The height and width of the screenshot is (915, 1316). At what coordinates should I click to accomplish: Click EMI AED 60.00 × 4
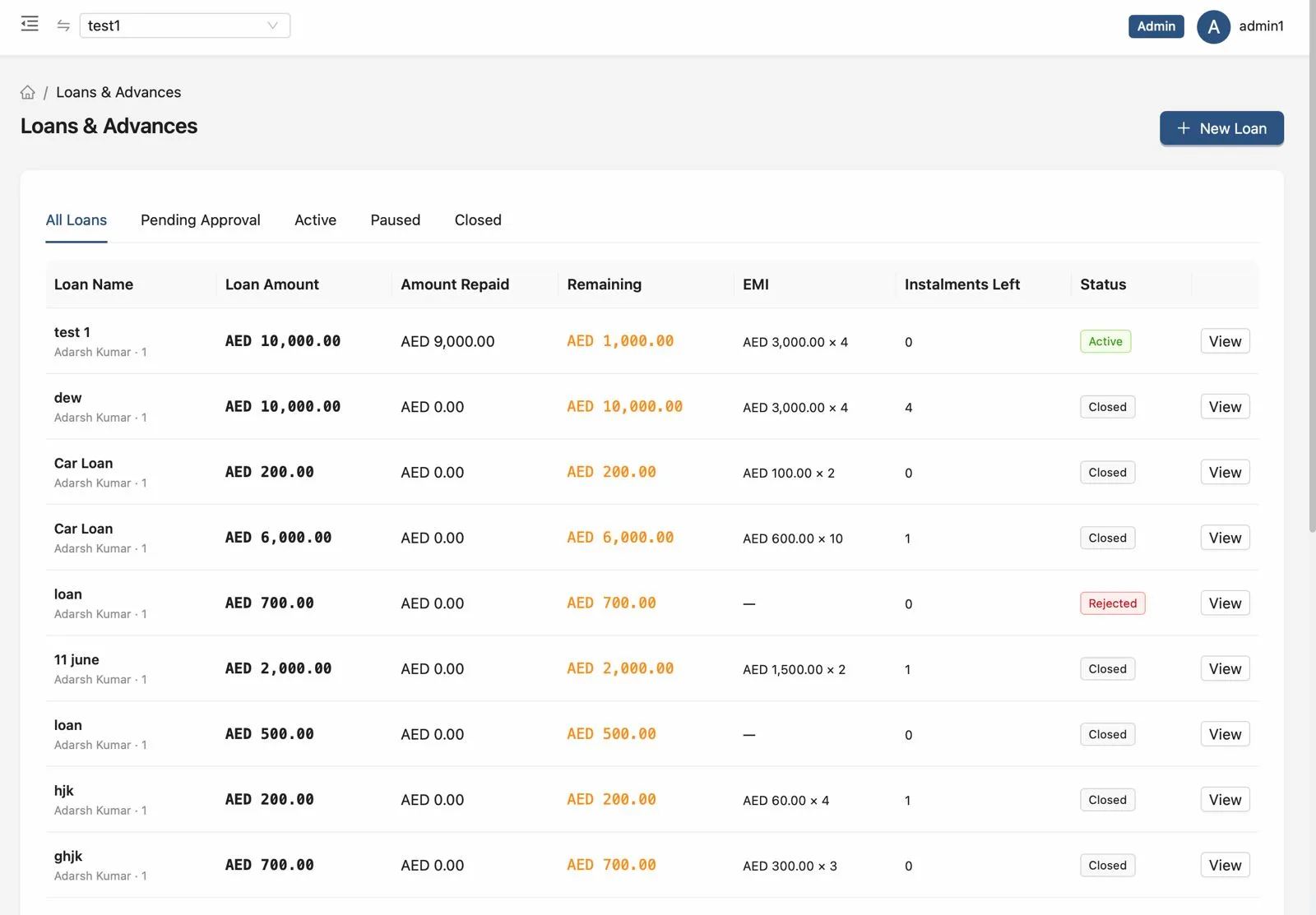[786, 801]
